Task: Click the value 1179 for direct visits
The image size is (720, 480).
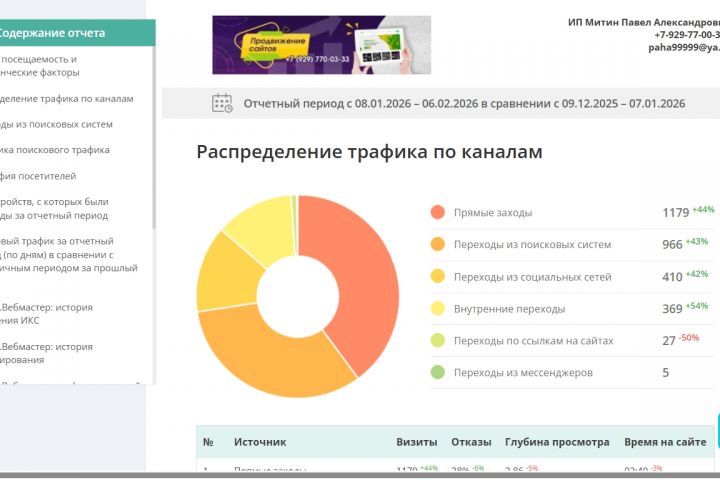Action: coord(675,213)
